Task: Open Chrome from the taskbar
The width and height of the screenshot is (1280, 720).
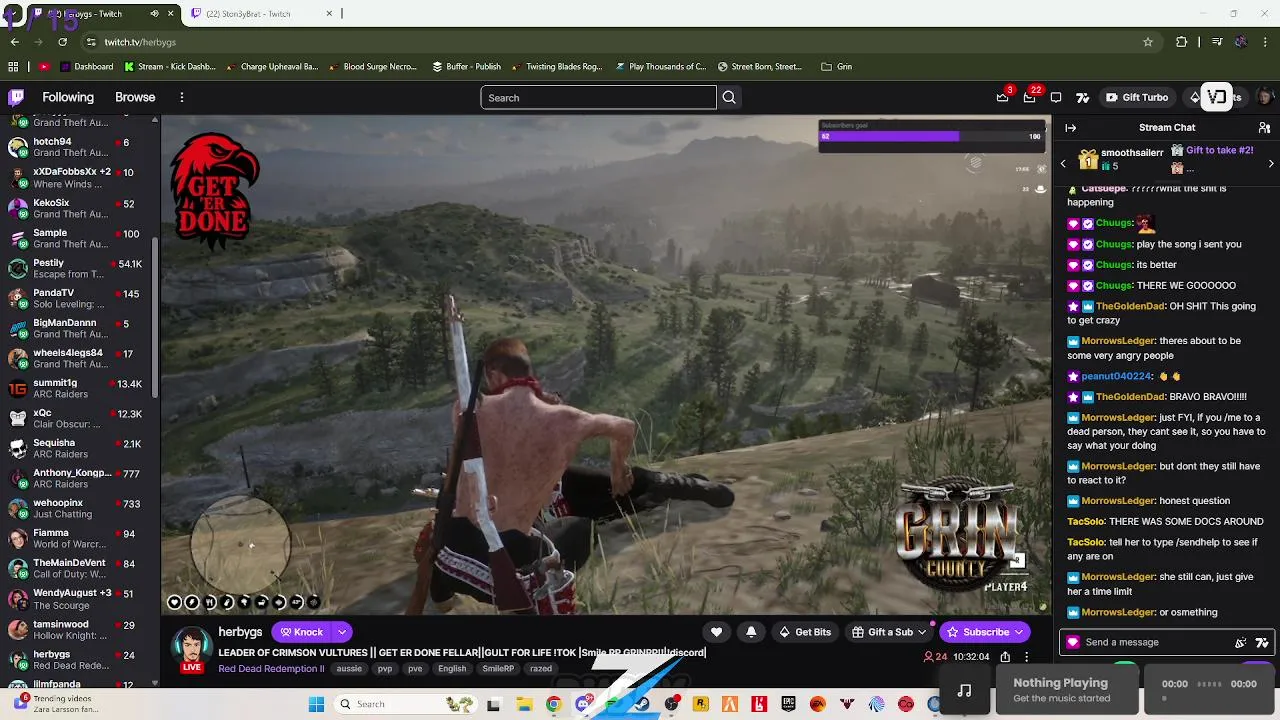Action: point(553,704)
